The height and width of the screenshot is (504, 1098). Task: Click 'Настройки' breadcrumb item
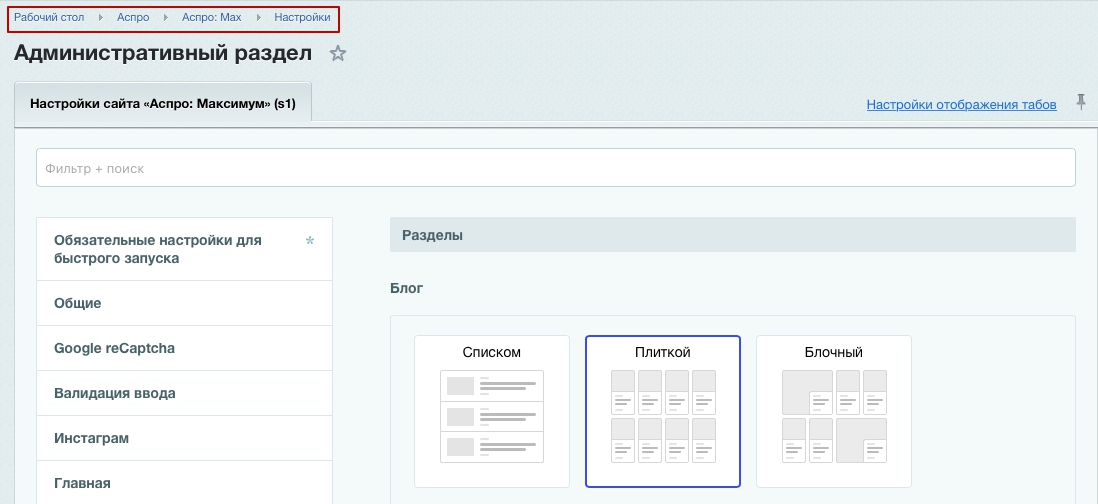tap(302, 18)
